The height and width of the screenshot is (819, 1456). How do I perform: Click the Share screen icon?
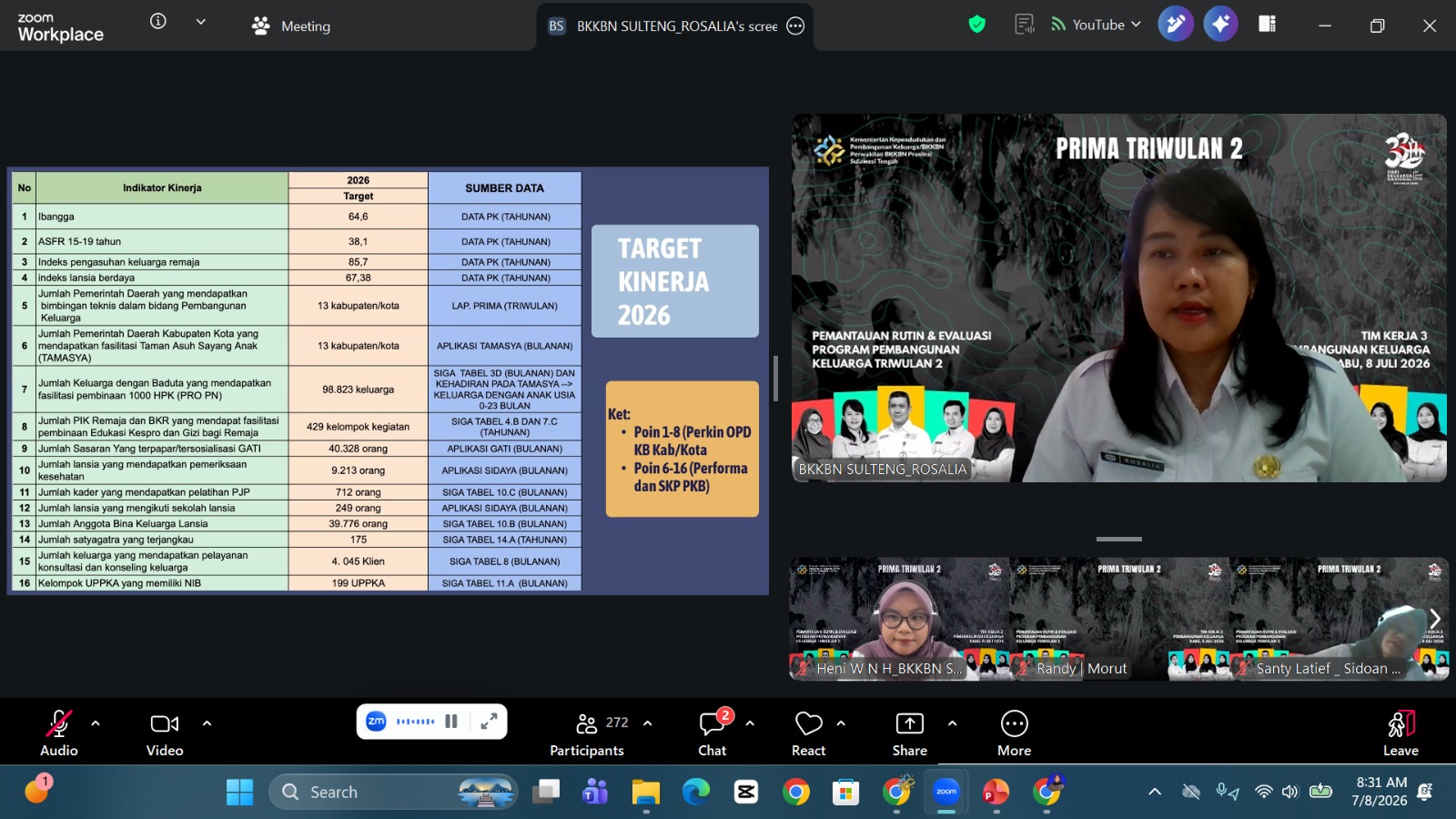[x=909, y=733]
